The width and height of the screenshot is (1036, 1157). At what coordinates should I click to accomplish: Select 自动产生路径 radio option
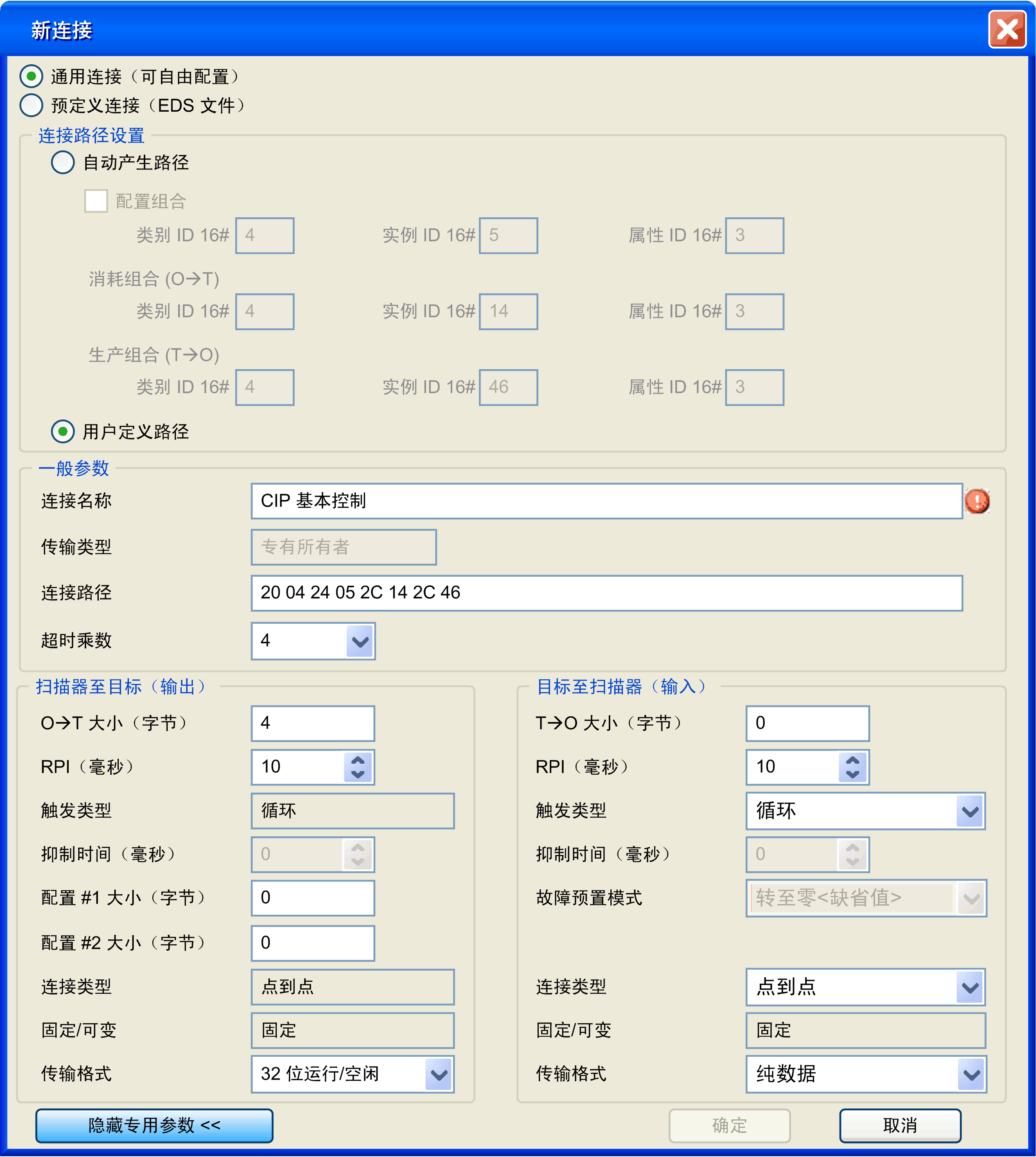click(63, 163)
